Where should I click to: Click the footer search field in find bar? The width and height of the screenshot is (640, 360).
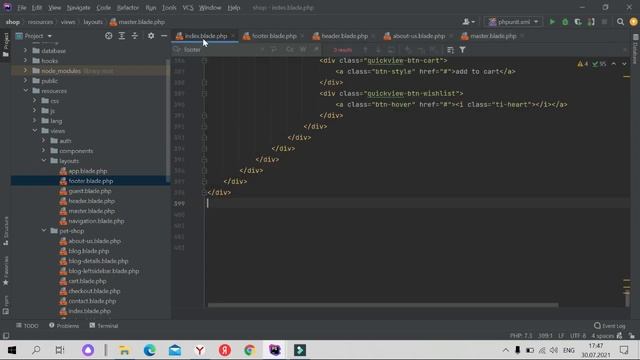click(220, 50)
